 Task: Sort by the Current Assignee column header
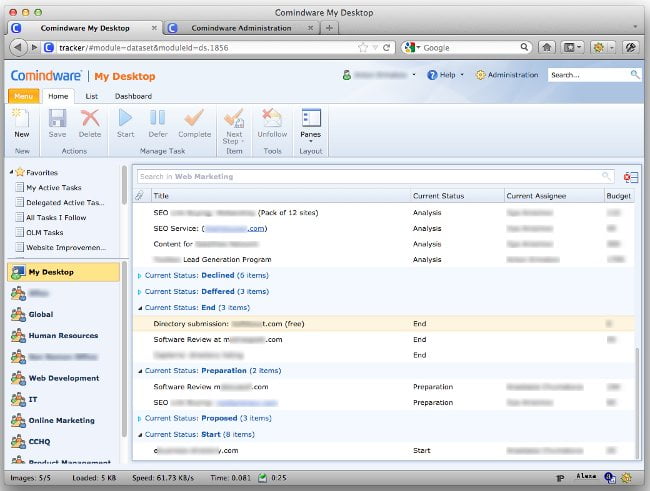click(x=554, y=196)
